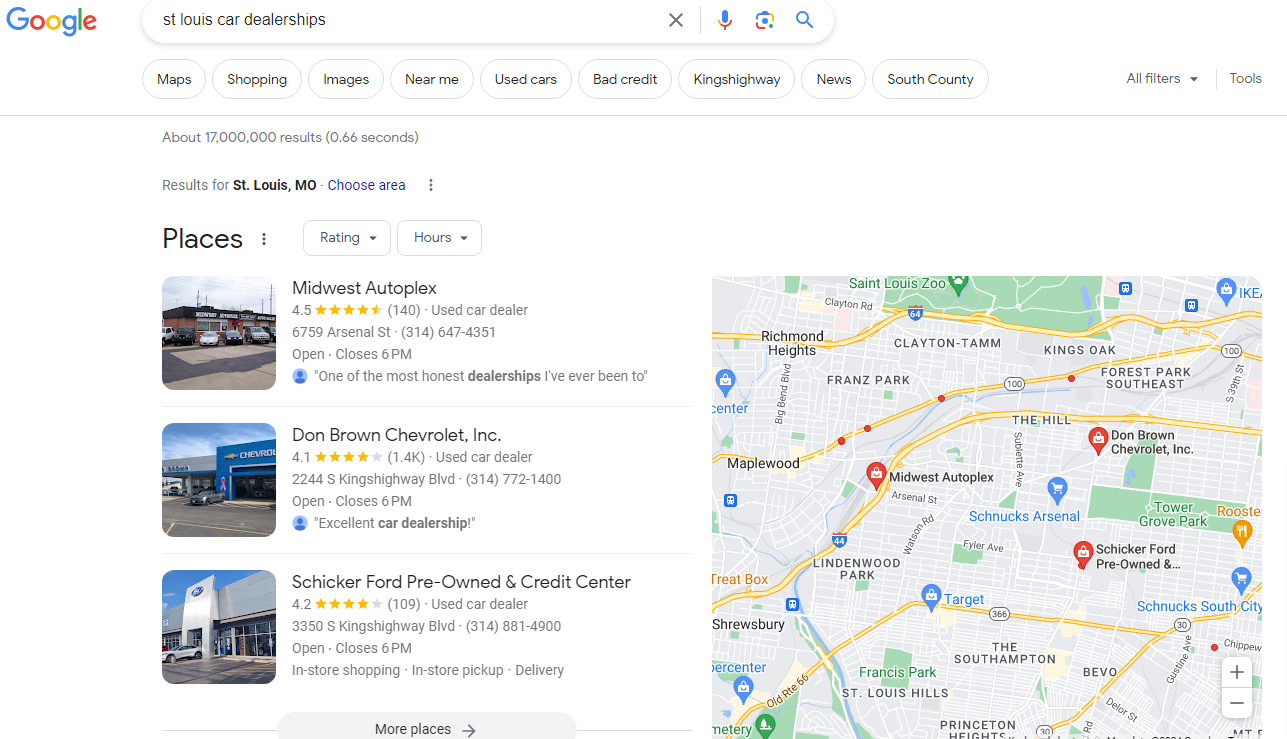1287x739 pixels.
Task: Enable the Near me filter chip
Action: (x=431, y=78)
